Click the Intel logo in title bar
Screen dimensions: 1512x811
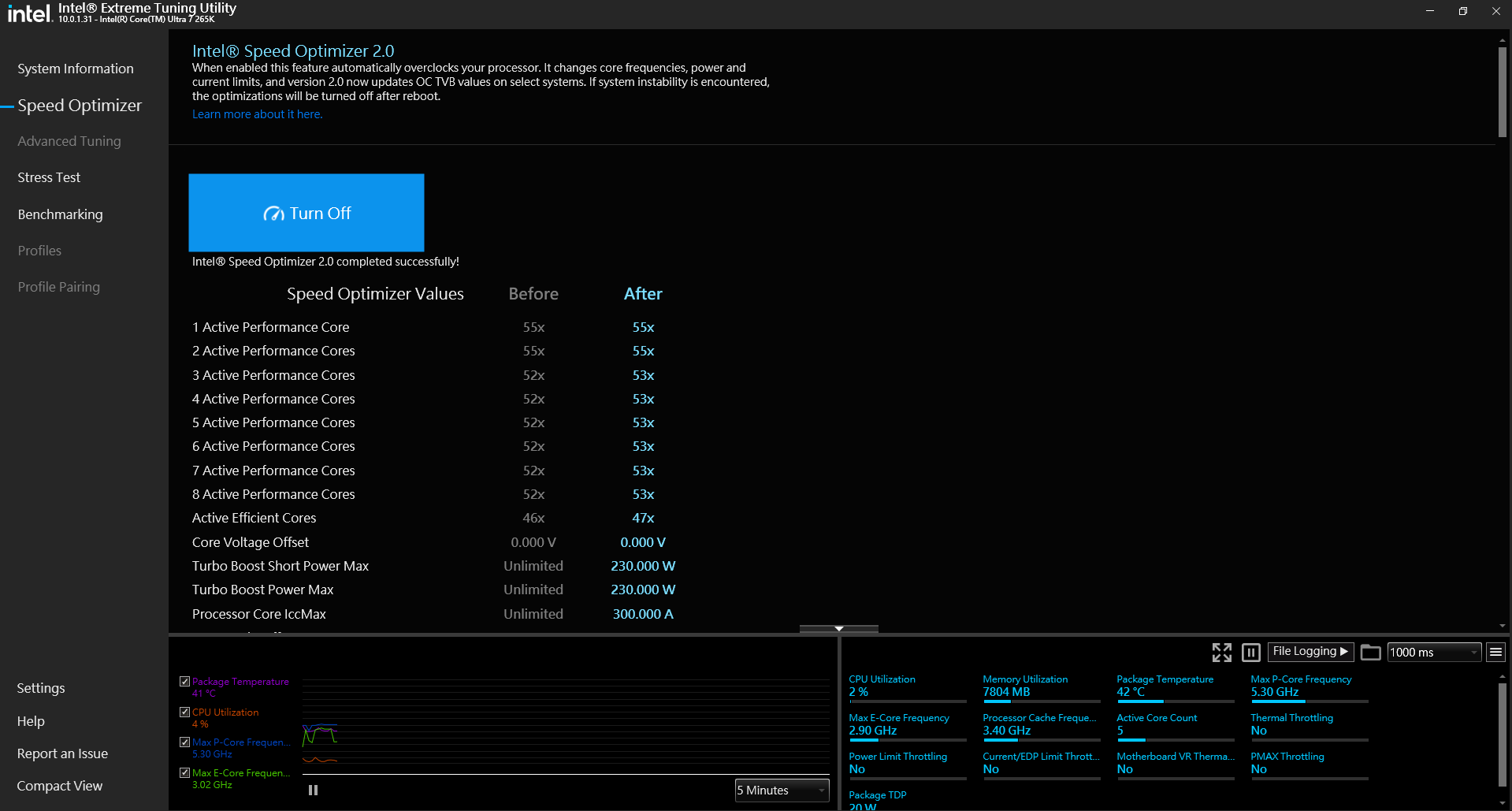tap(29, 13)
